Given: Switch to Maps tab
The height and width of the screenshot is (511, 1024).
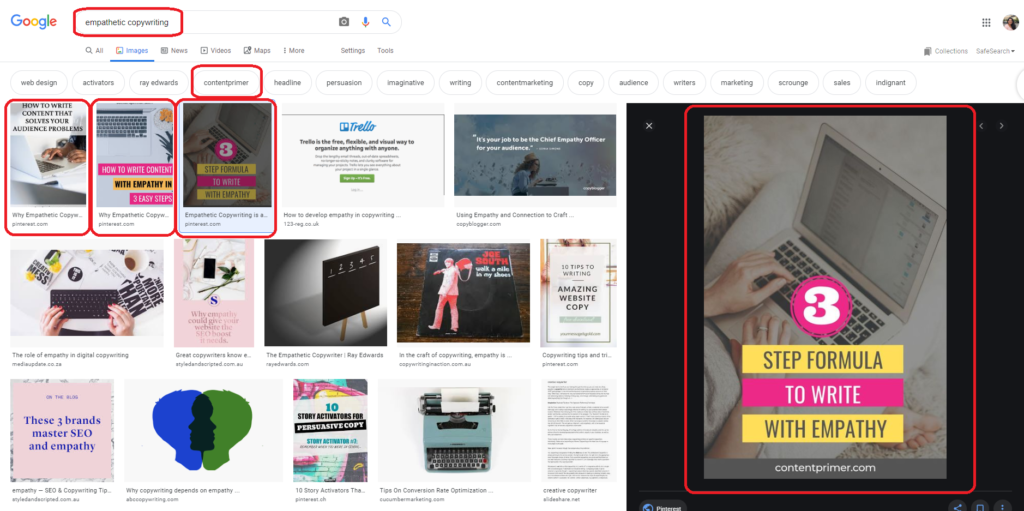Looking at the screenshot, I should coord(257,50).
